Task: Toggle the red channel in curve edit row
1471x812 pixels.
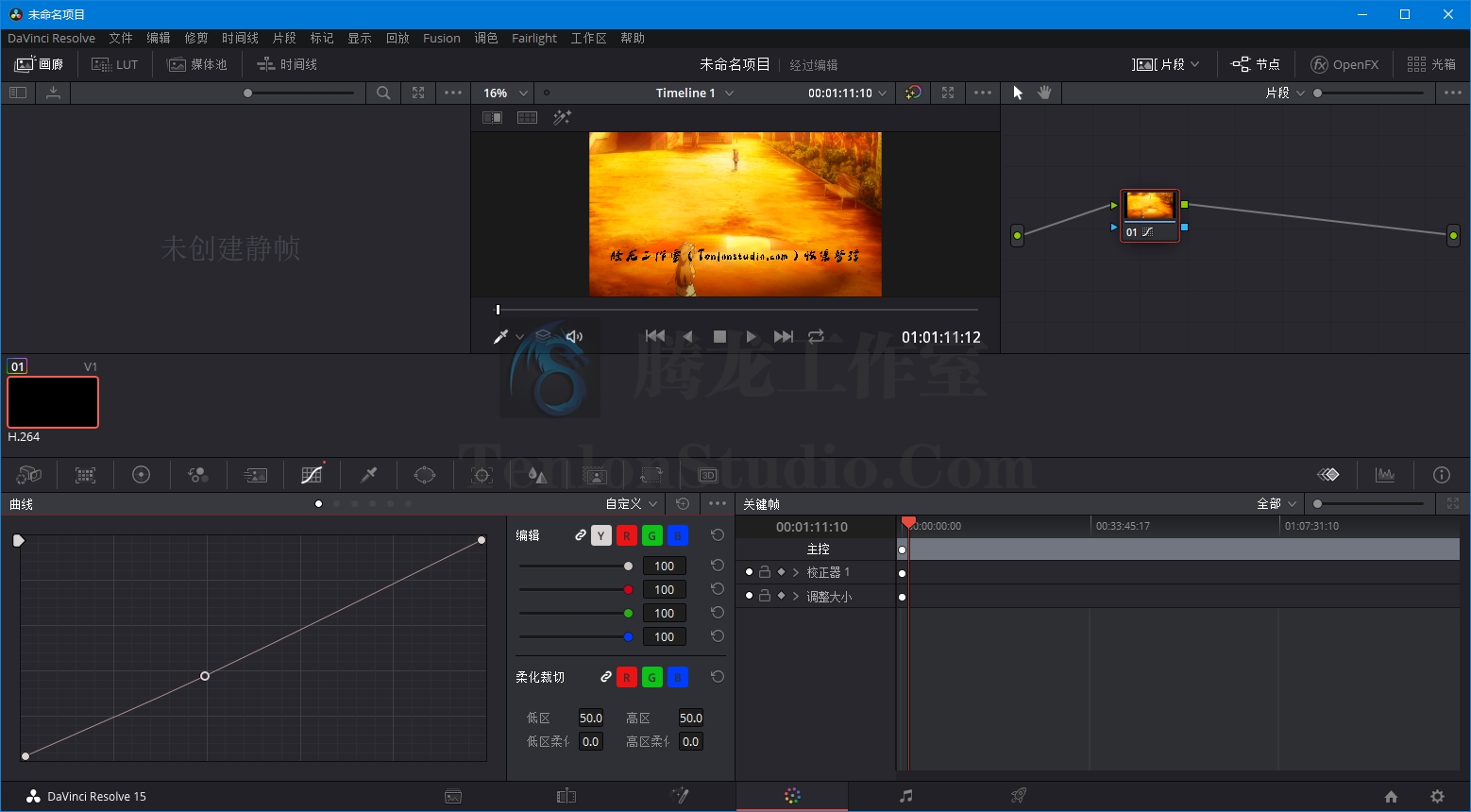Action: coord(627,535)
